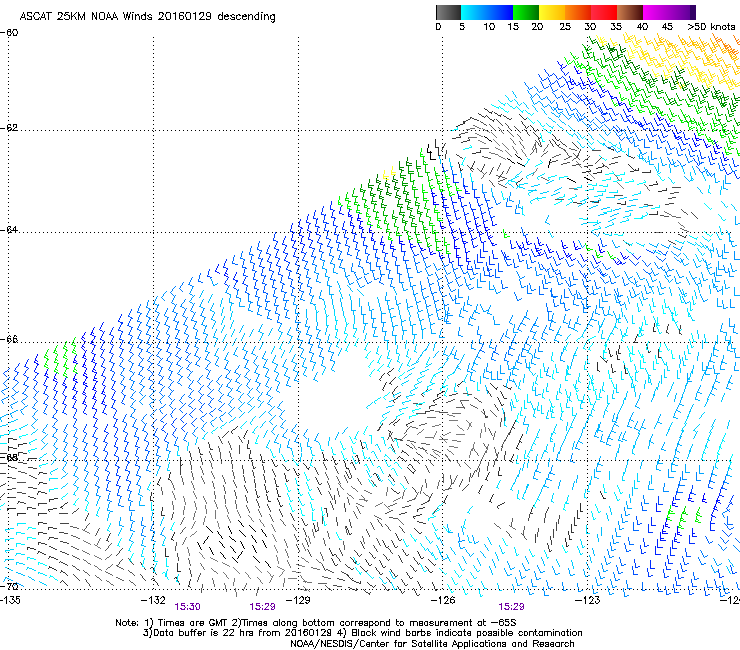Click the '0' label under the color scale

pyautogui.click(x=438, y=26)
